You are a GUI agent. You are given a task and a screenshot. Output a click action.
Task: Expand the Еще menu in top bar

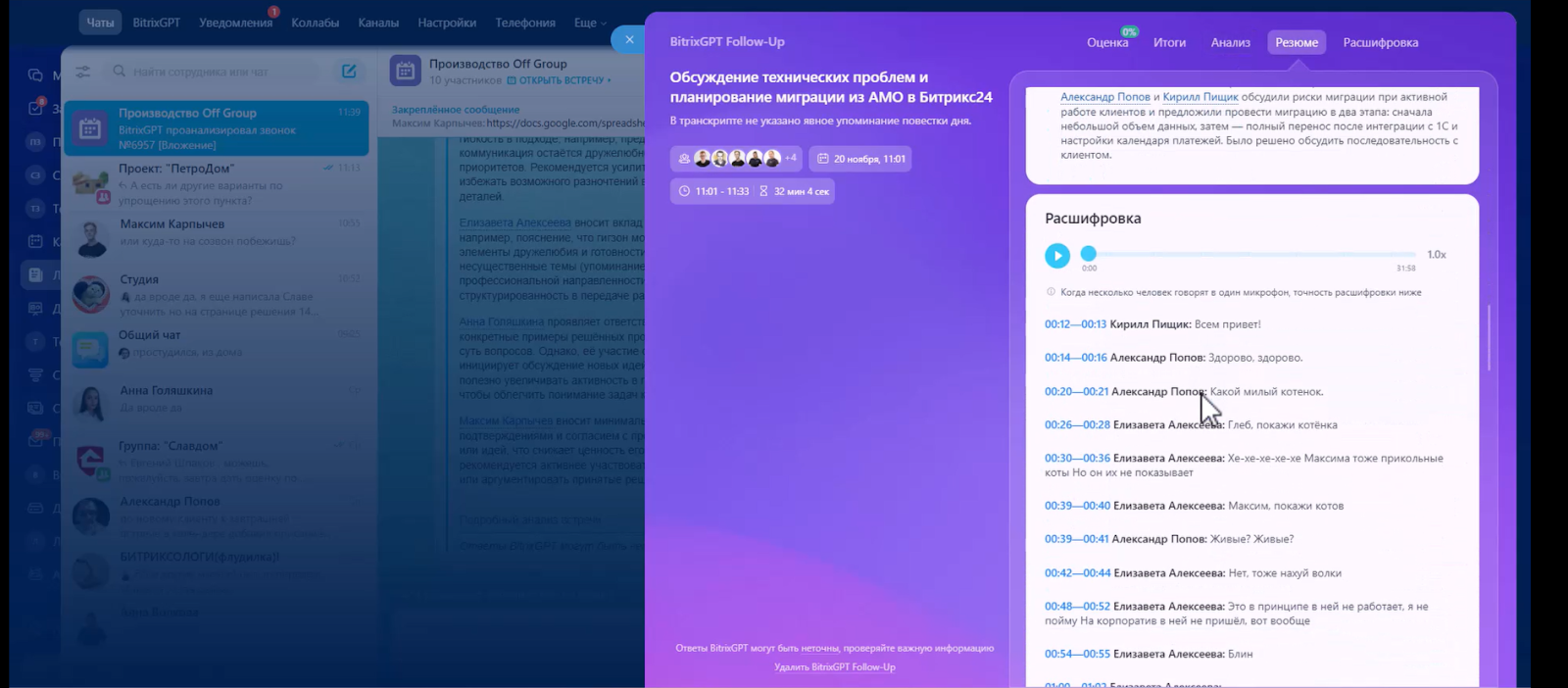[589, 23]
